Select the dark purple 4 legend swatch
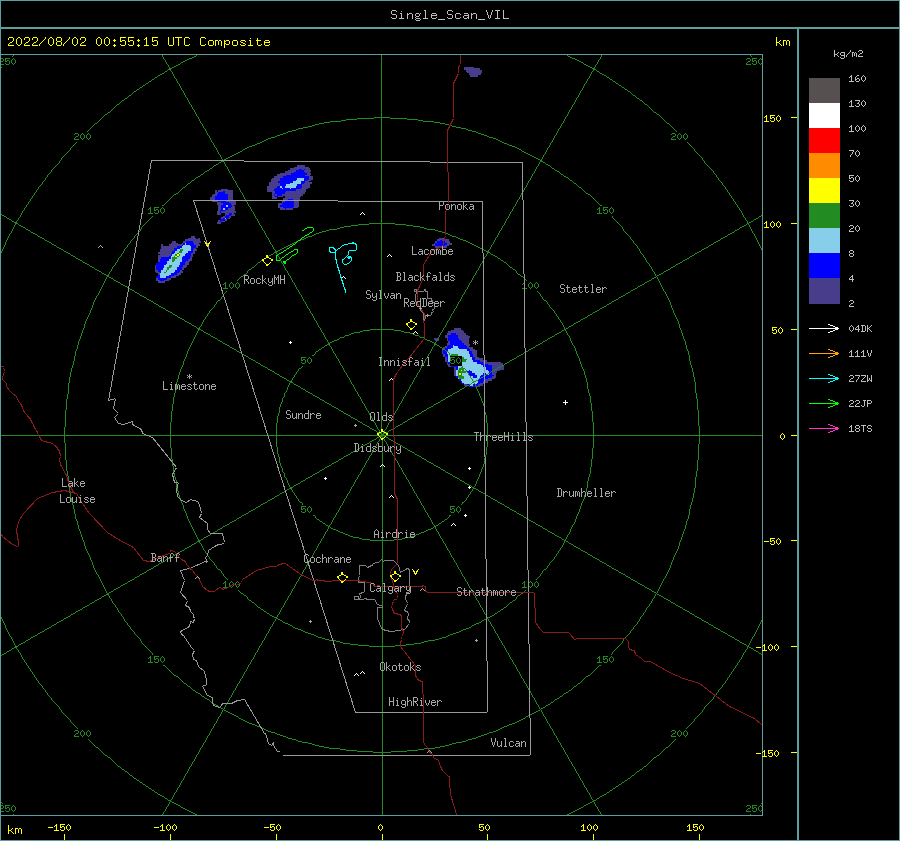 824,291
